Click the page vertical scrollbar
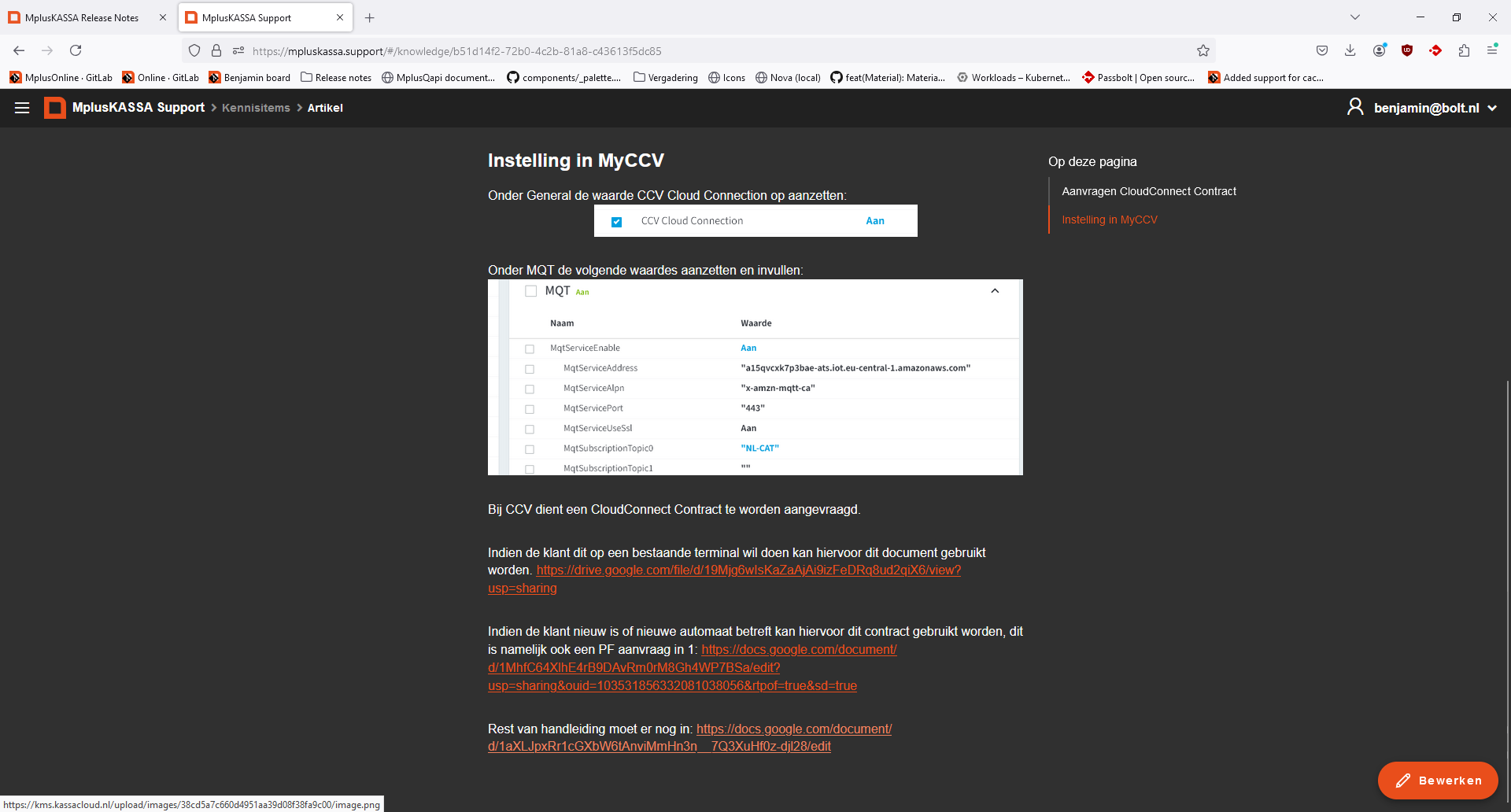Viewport: 1511px width, 812px height. coord(1507,590)
